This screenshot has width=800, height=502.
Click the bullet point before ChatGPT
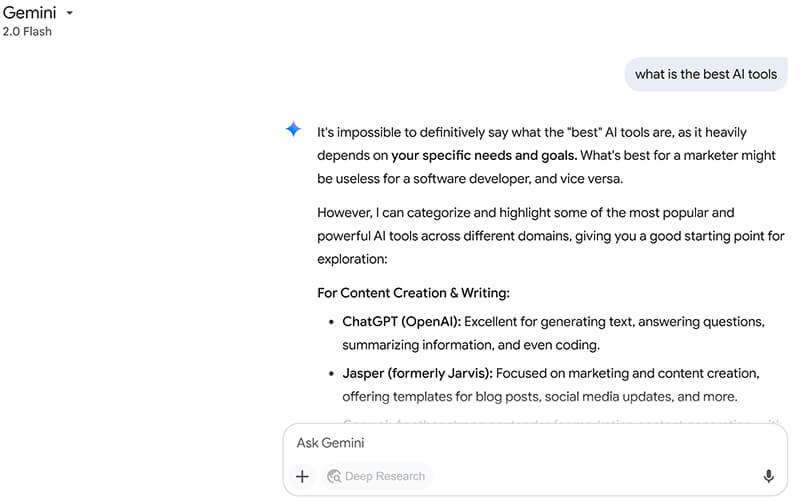[x=331, y=323]
